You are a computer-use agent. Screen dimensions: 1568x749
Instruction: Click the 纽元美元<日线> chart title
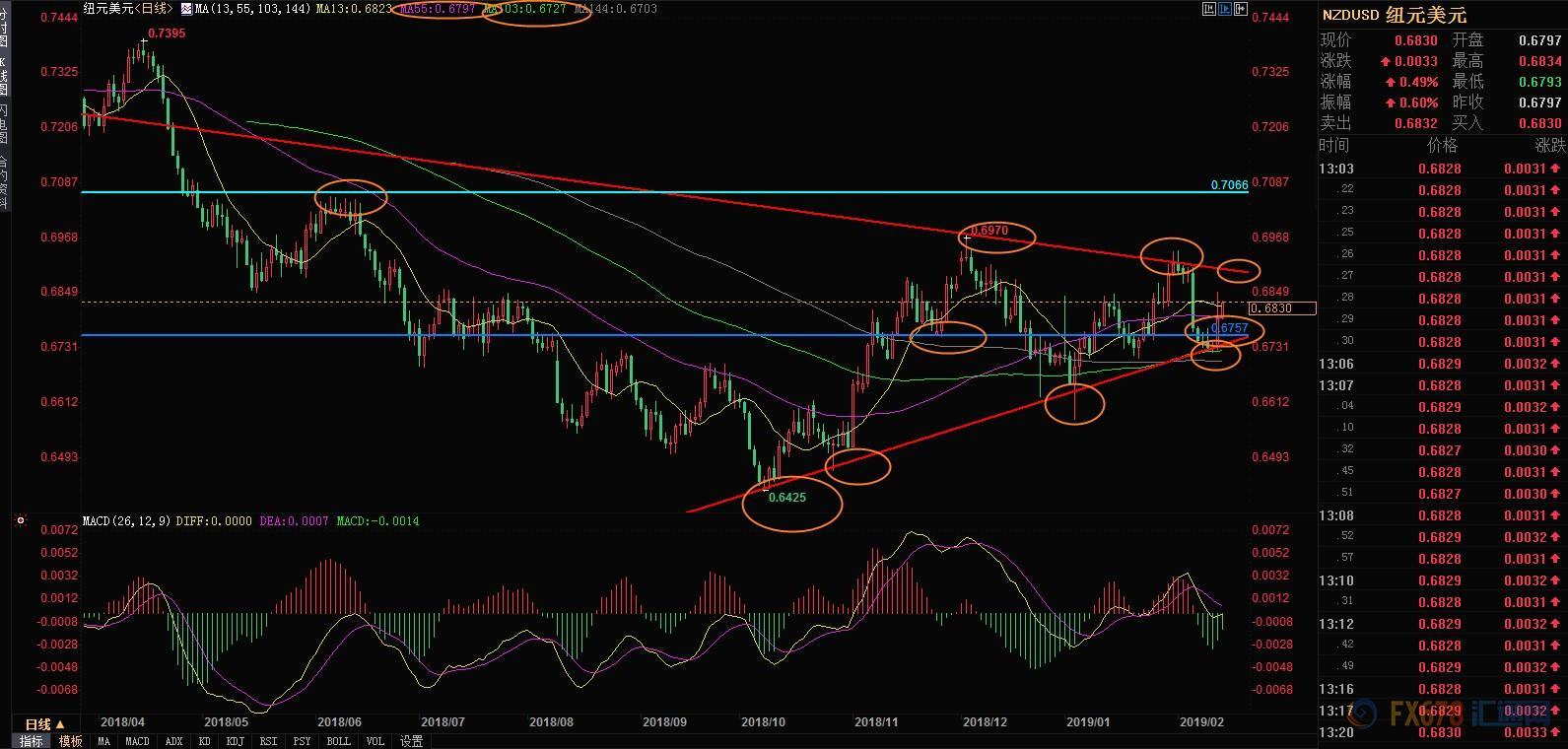[x=127, y=9]
